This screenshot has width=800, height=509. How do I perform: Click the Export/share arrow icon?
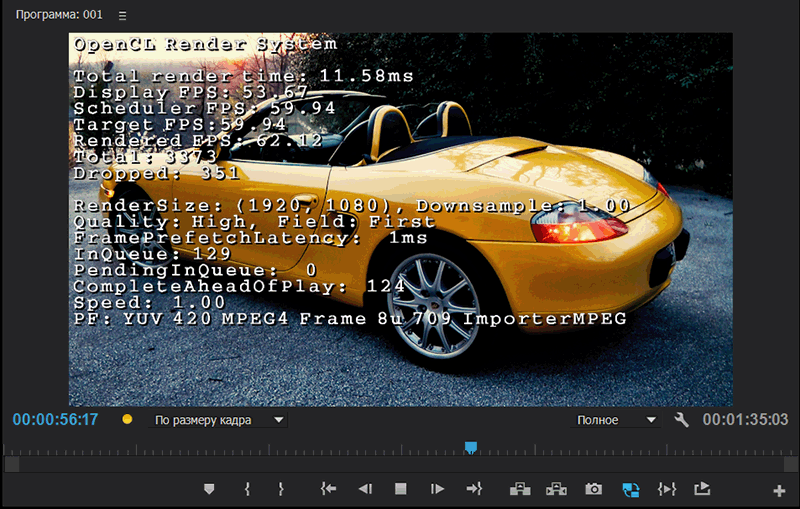[702, 489]
